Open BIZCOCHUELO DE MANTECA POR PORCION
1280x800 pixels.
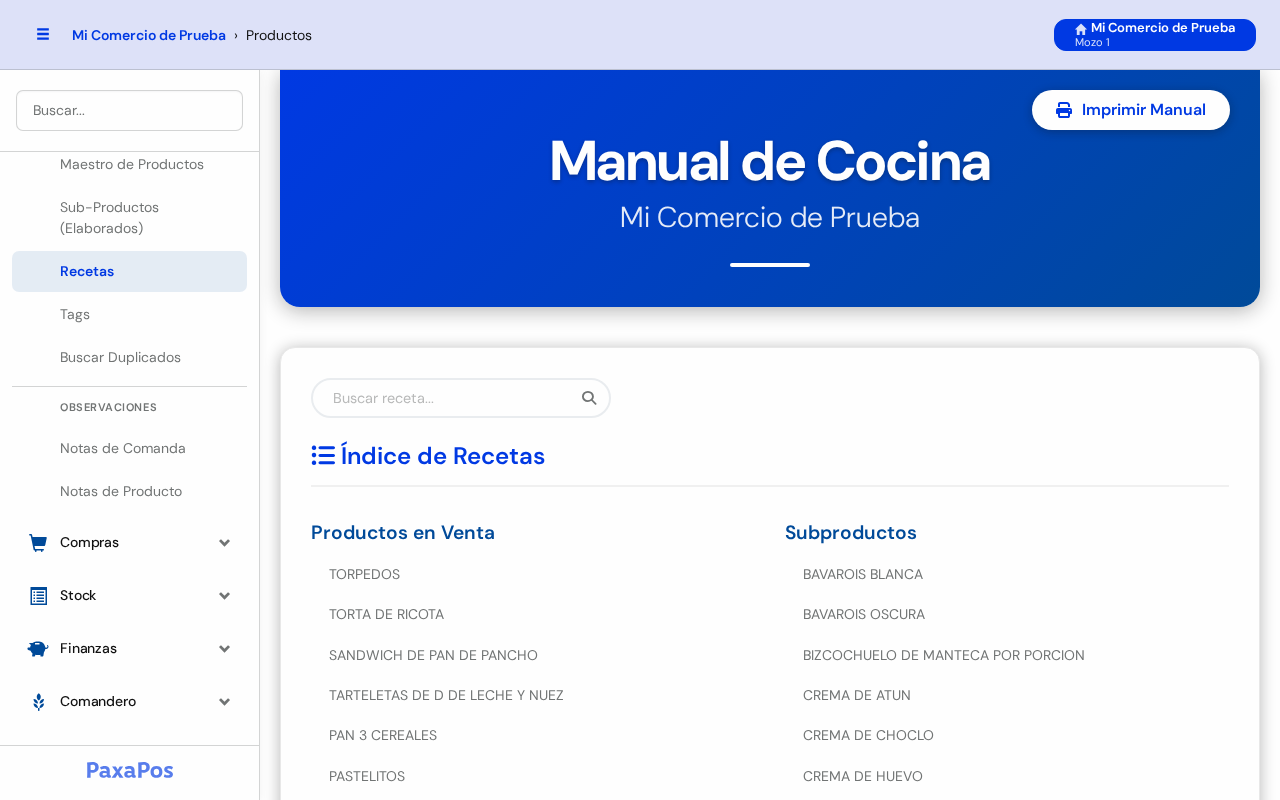tap(944, 655)
